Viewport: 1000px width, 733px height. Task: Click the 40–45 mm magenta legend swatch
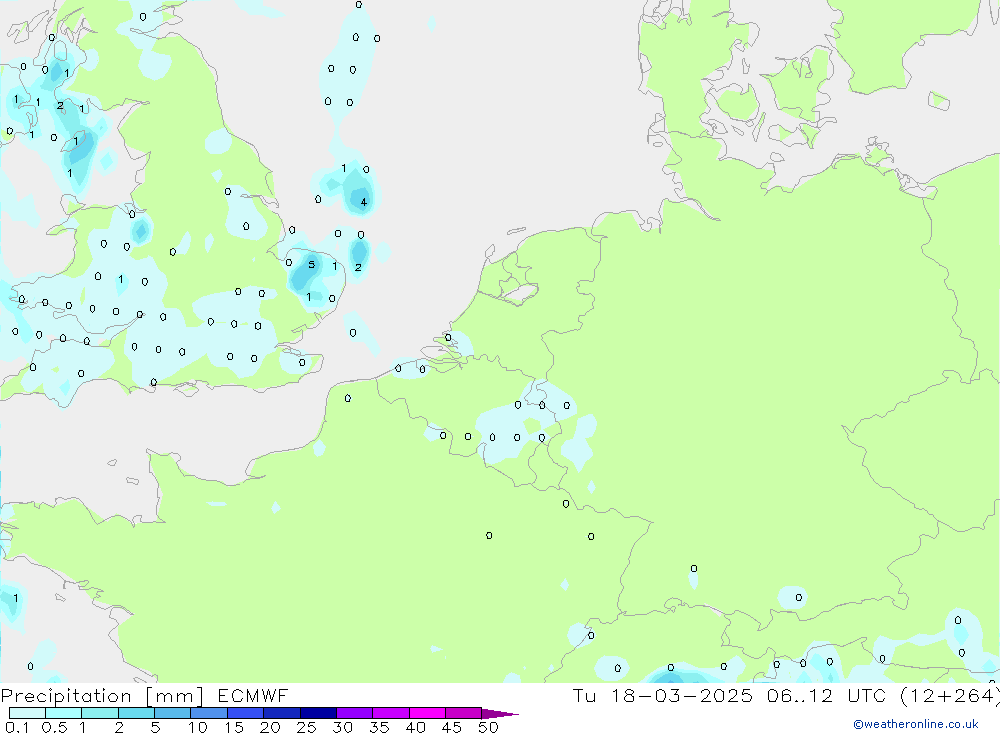427,713
